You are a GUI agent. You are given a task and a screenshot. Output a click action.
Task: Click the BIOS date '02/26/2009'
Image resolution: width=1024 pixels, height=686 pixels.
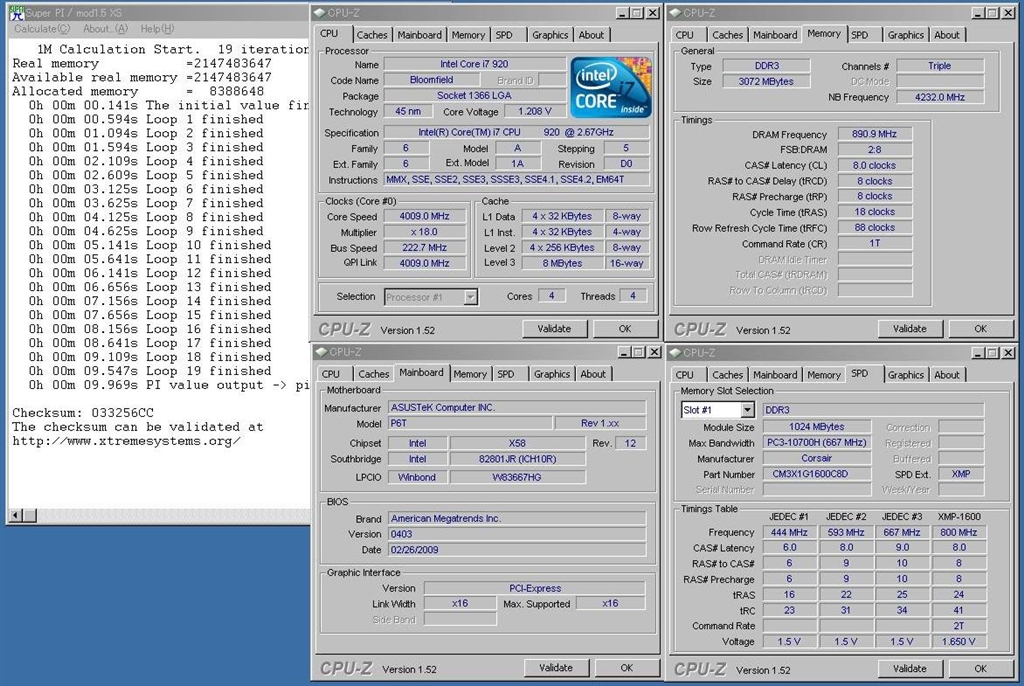[x=517, y=549]
